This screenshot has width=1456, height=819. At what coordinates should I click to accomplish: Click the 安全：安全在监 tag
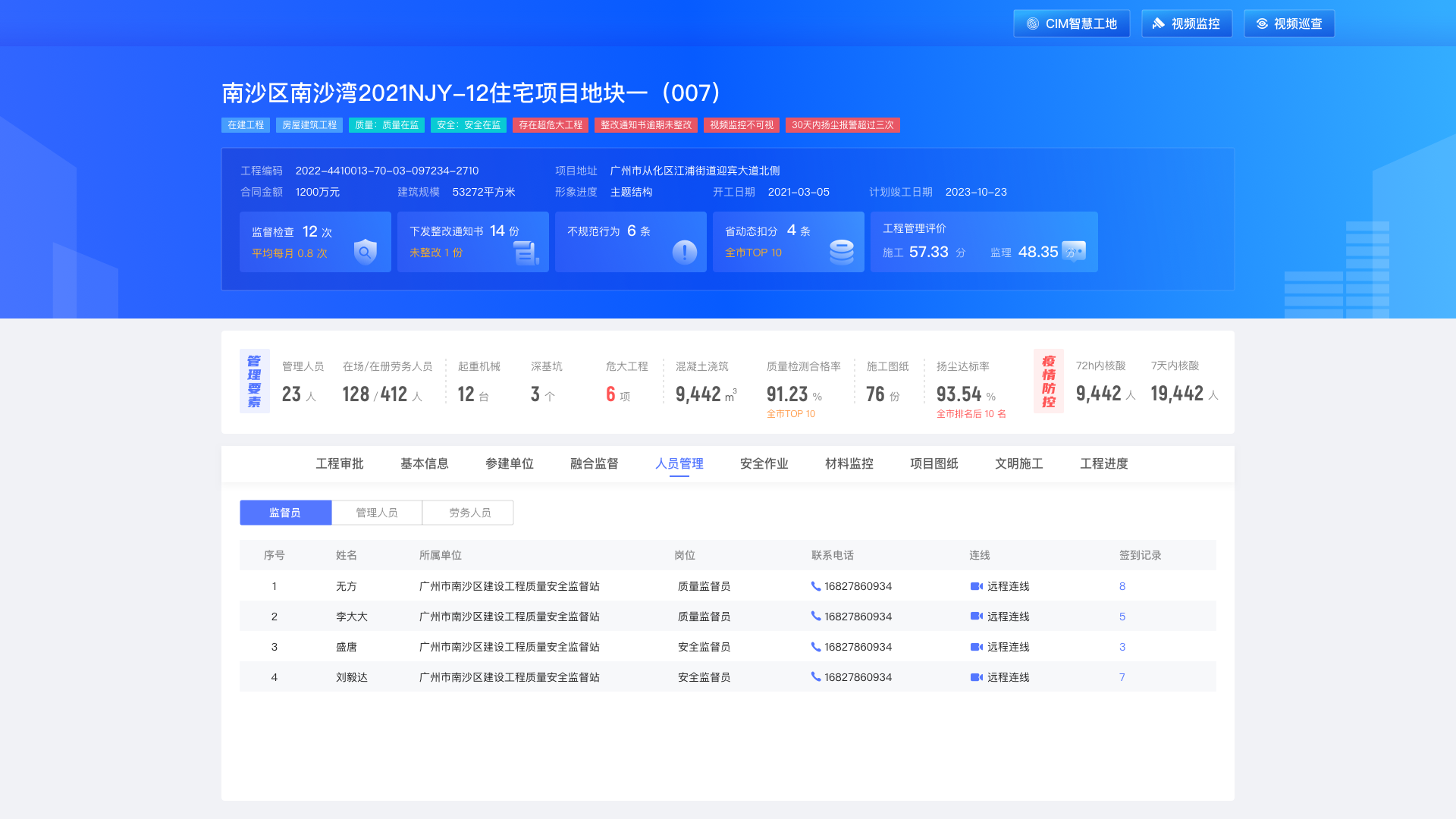point(469,125)
